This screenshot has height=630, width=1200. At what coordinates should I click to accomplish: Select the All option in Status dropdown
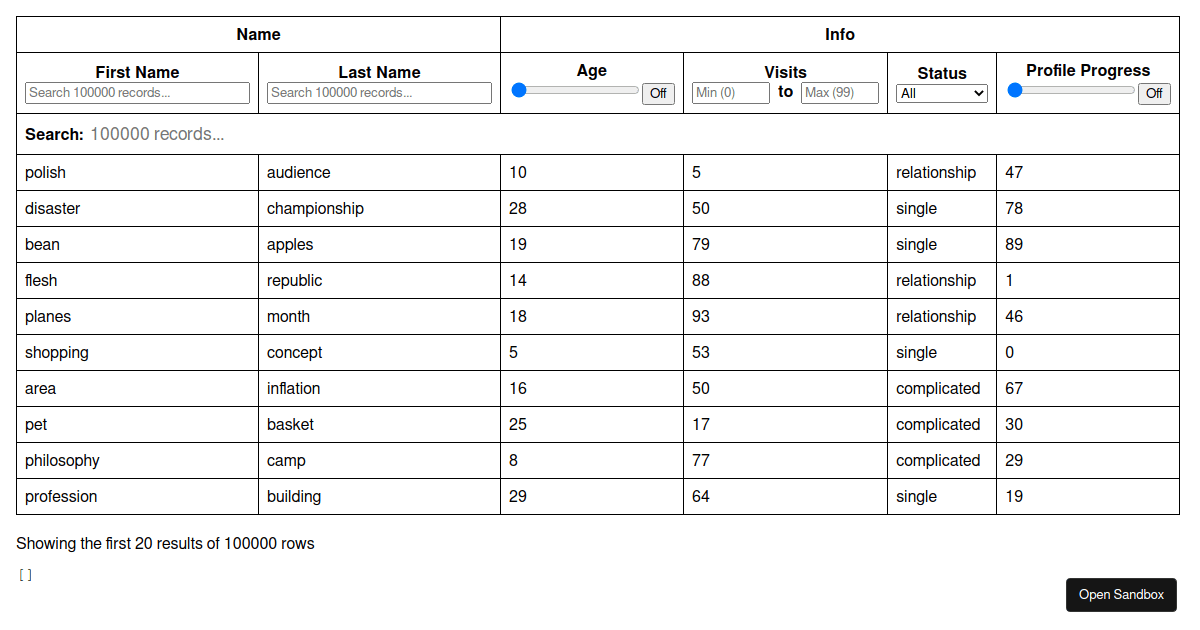[941, 94]
